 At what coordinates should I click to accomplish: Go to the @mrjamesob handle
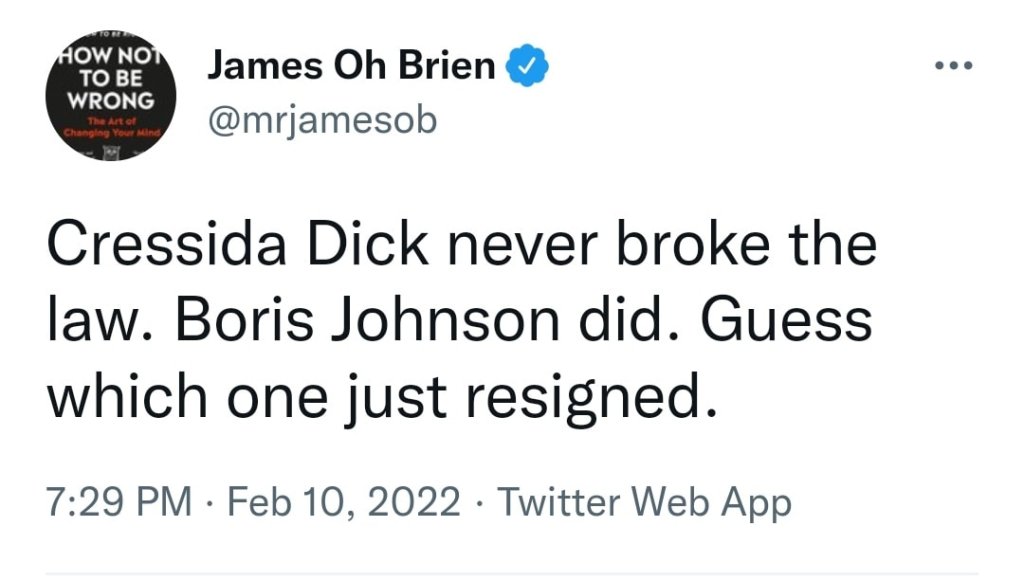click(322, 120)
